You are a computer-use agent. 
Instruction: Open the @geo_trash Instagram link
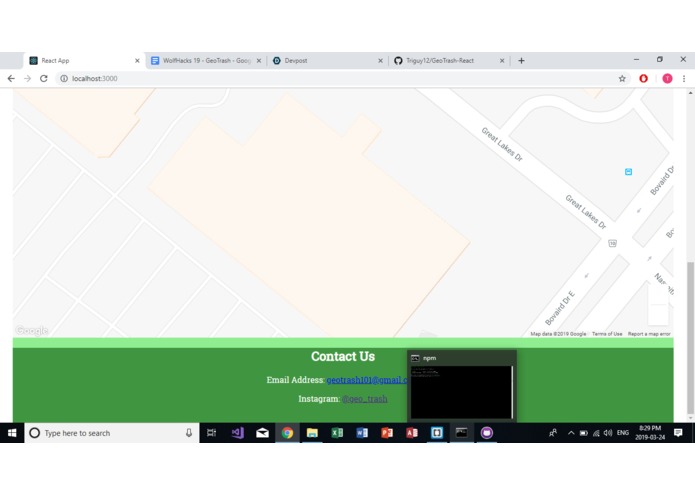pyautogui.click(x=364, y=399)
